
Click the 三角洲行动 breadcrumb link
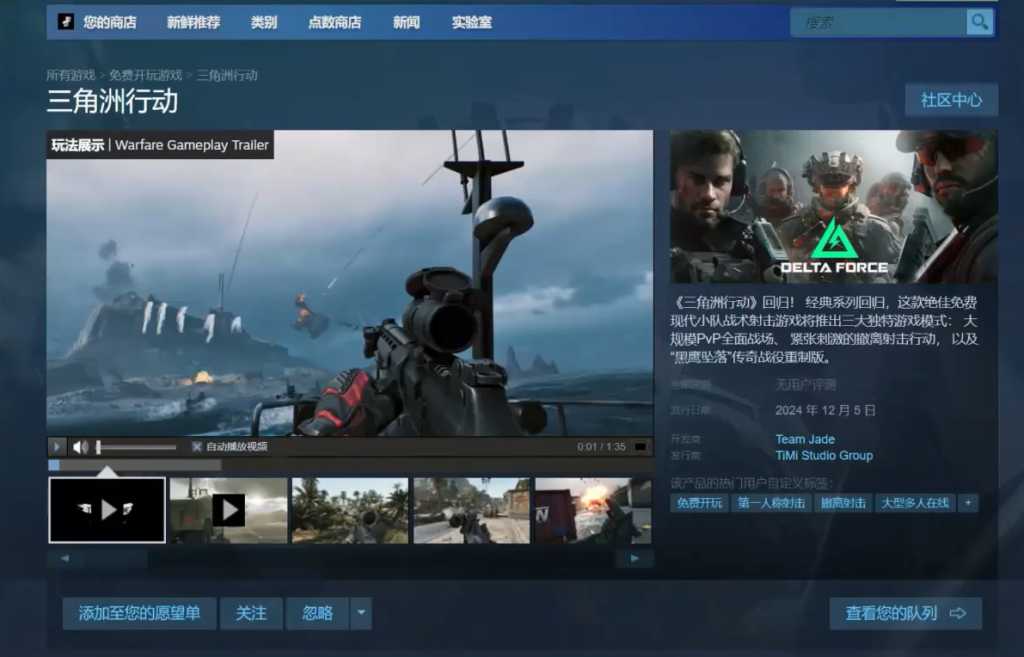tap(227, 75)
